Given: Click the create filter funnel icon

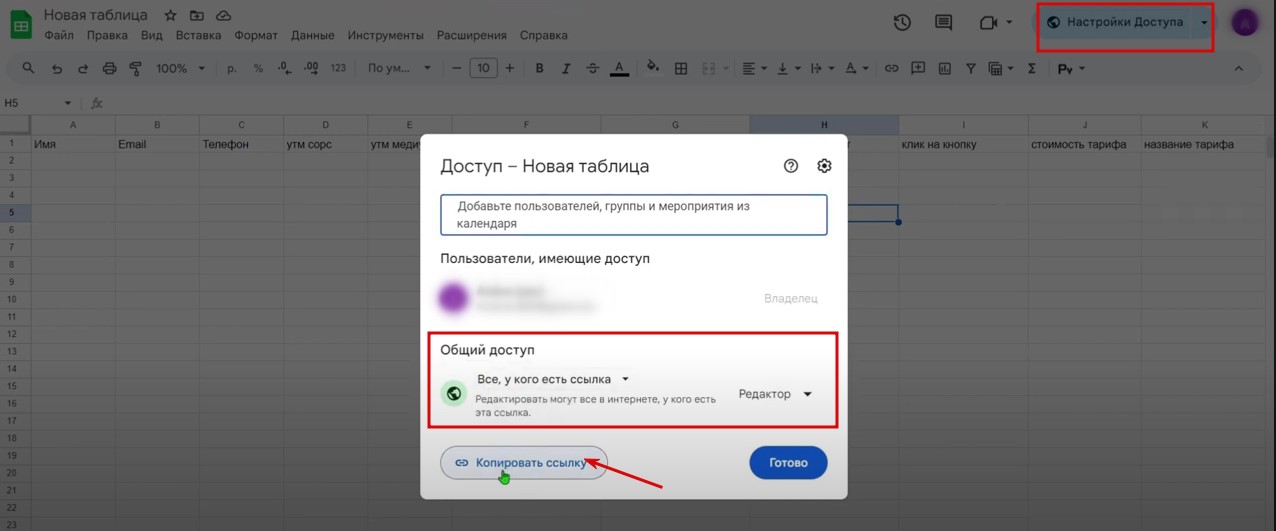Looking at the screenshot, I should click(x=969, y=68).
